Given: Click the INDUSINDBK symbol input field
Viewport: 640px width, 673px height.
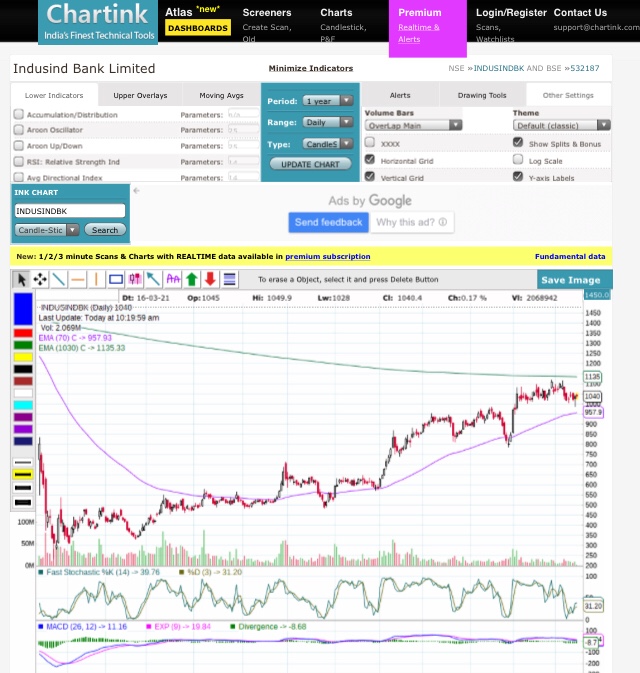Looking at the screenshot, I should coord(70,212).
